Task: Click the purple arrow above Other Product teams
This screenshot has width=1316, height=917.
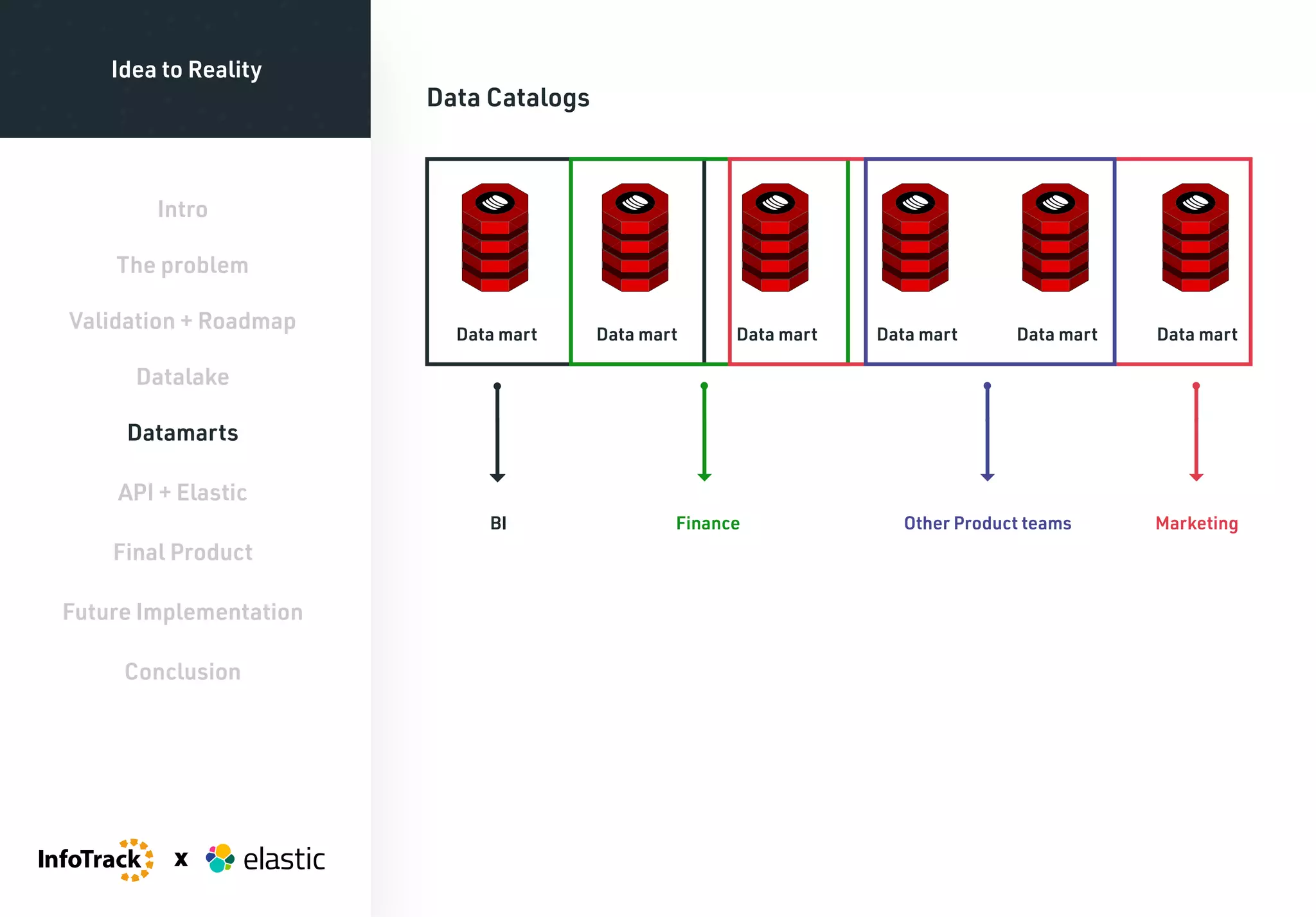Action: pyautogui.click(x=988, y=432)
